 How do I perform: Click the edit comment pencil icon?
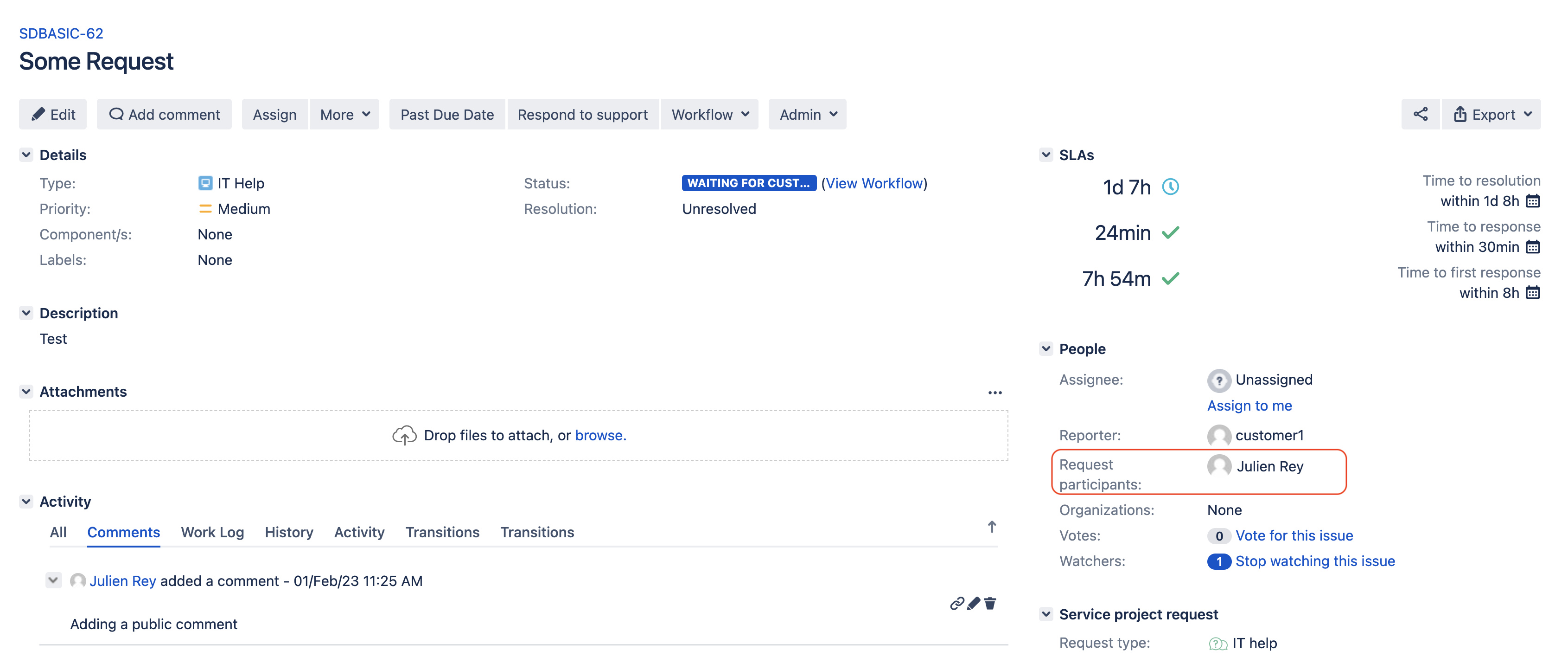tap(973, 603)
